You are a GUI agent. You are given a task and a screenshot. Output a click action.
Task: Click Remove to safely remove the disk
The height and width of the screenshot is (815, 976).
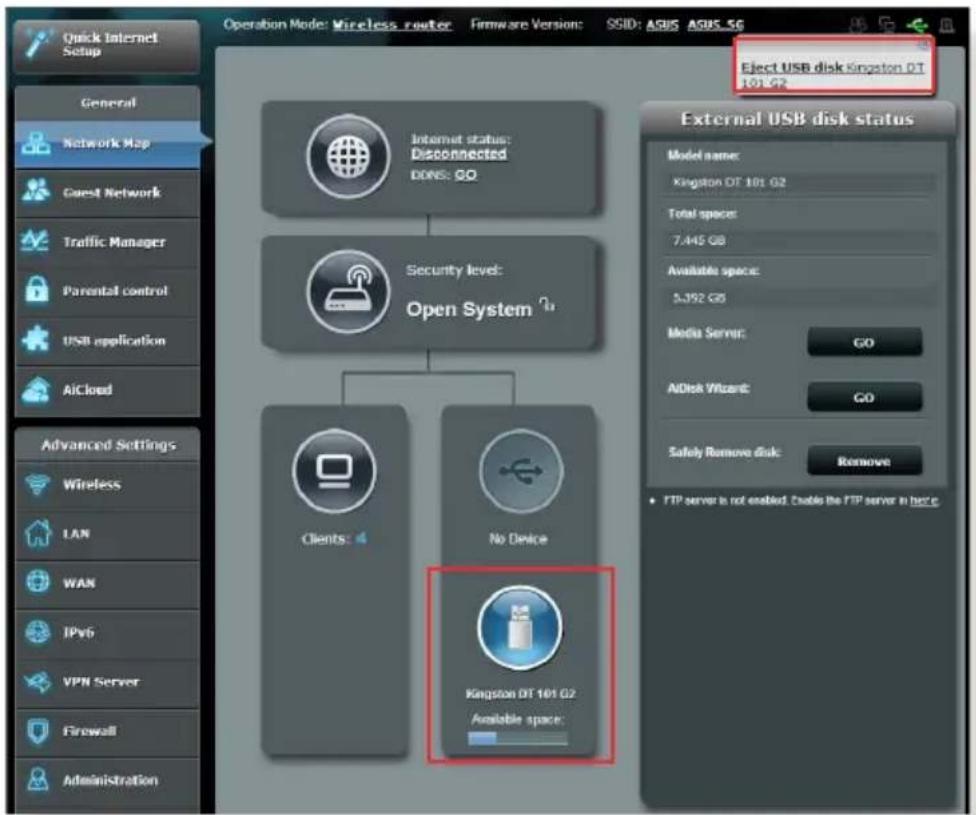click(x=865, y=461)
